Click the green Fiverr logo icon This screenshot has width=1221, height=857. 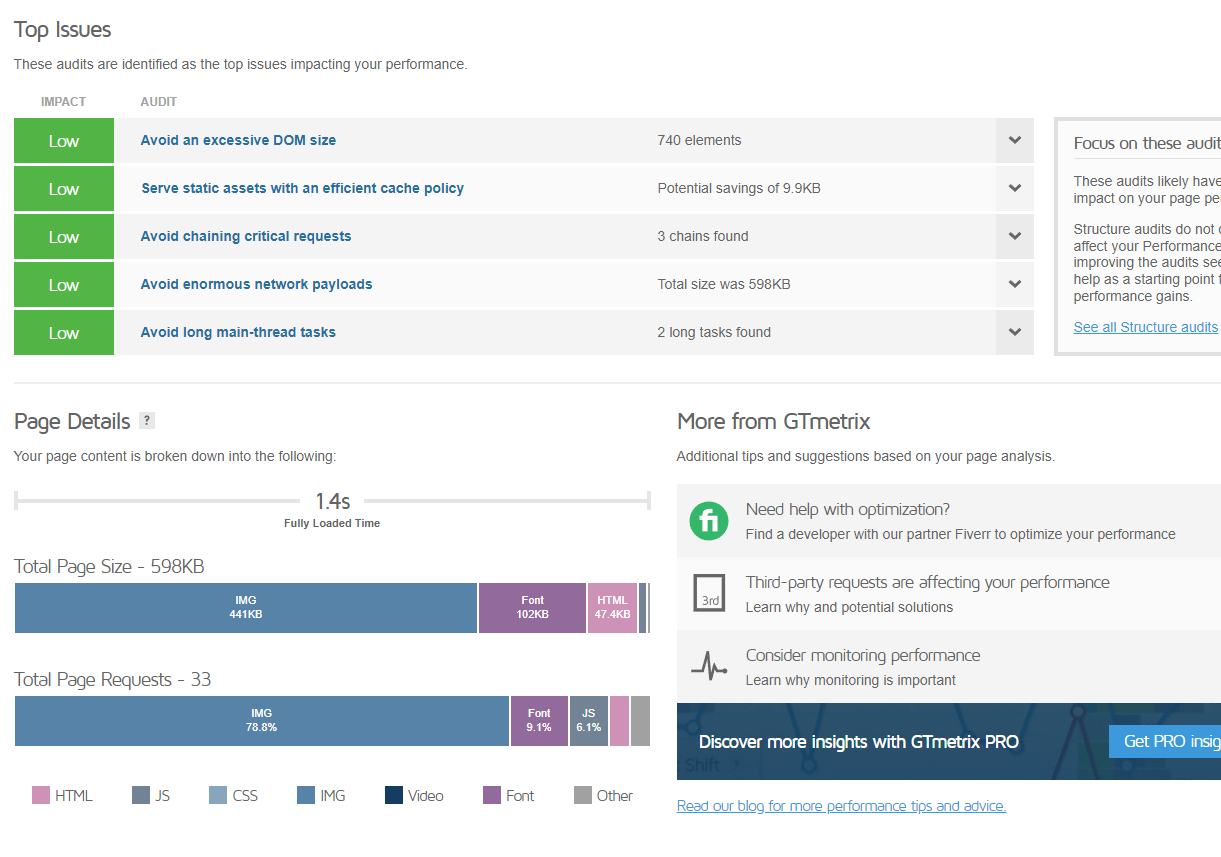pos(709,521)
